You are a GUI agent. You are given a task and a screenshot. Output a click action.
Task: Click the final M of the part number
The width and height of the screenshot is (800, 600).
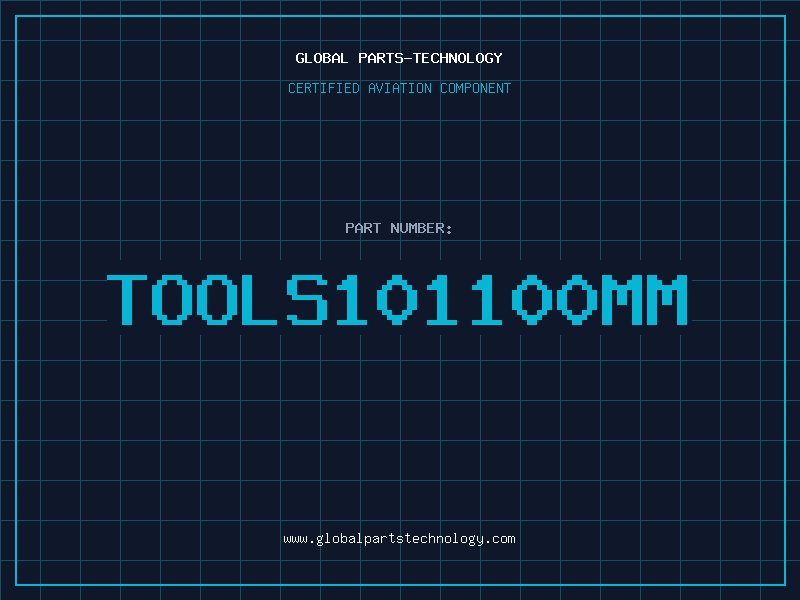(668, 300)
